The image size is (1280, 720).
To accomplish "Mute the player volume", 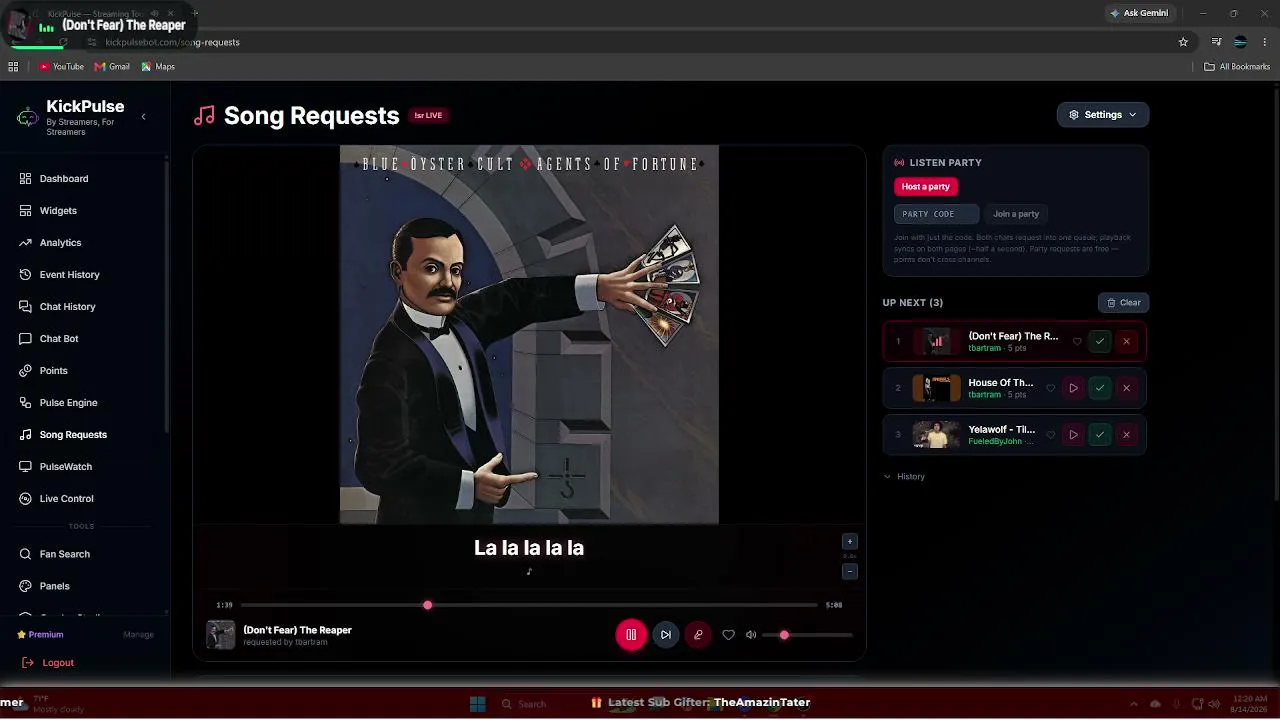I will tap(751, 635).
